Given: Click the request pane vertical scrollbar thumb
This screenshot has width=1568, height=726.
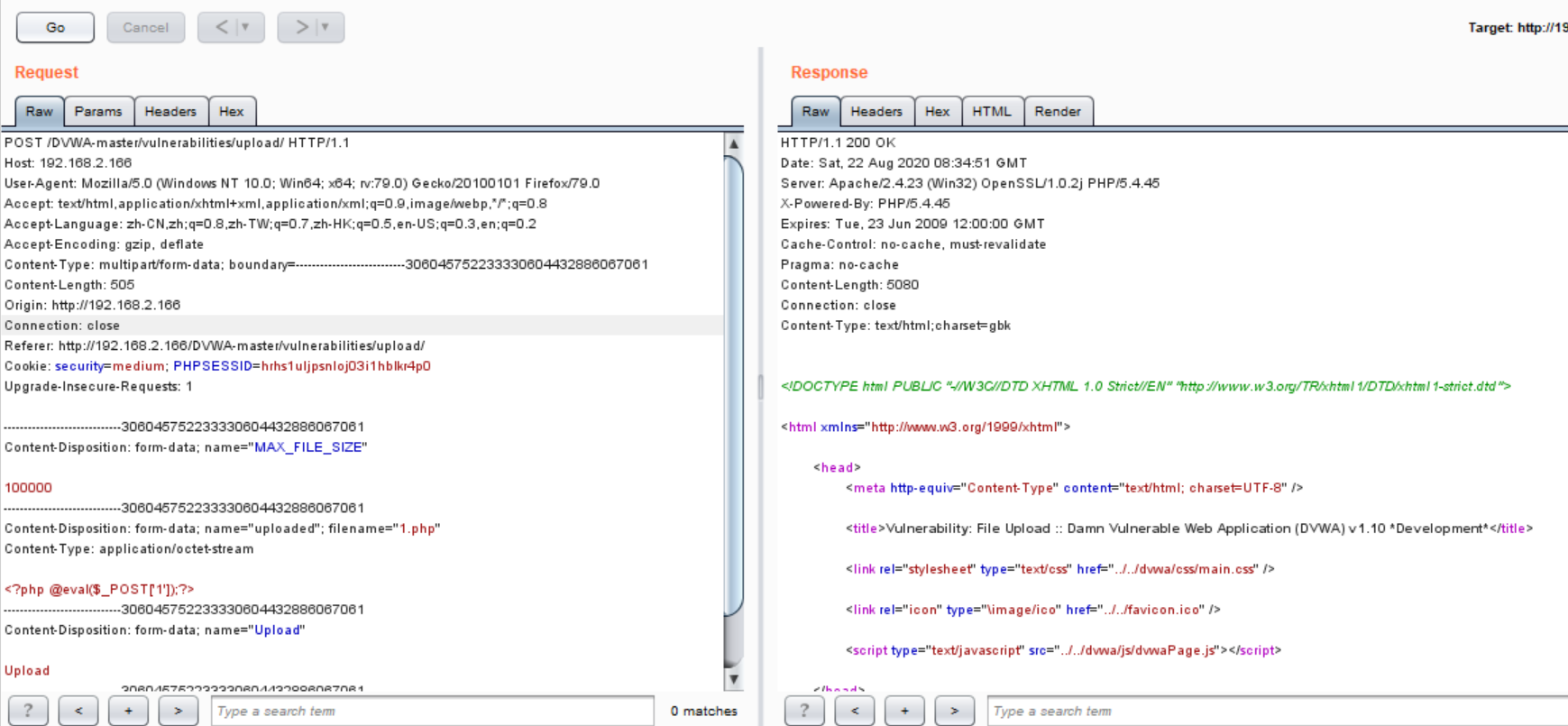Looking at the screenshot, I should pyautogui.click(x=734, y=386).
